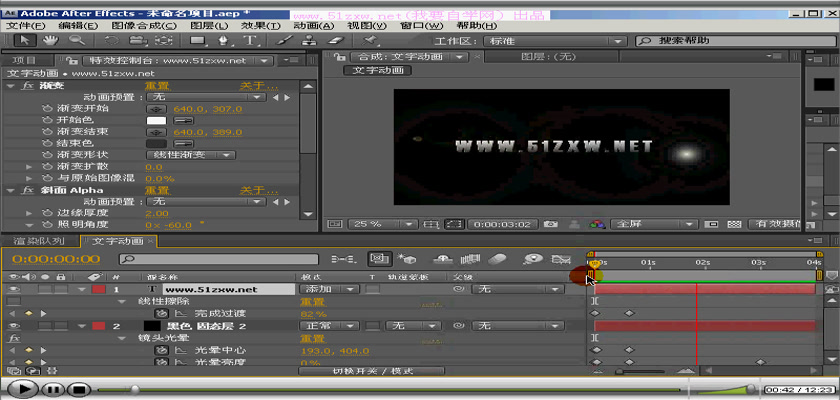Pick end color with its eyedropper

(x=183, y=144)
